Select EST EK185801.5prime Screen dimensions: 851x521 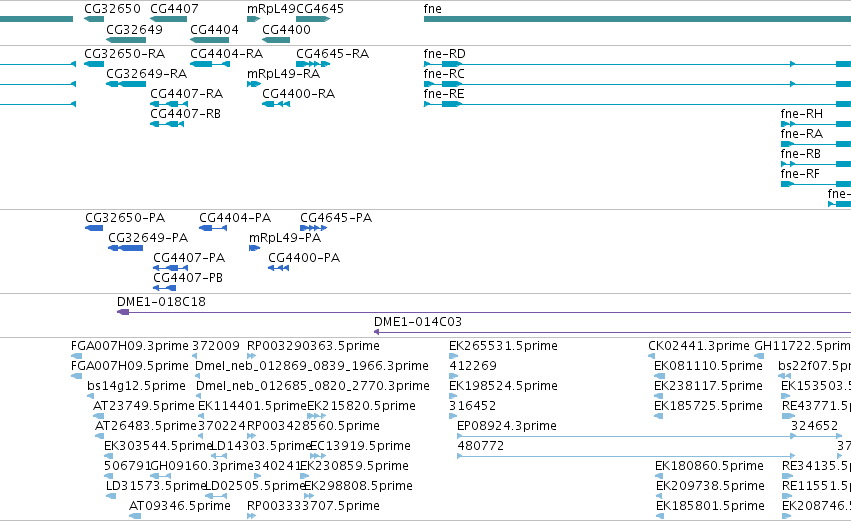[x=710, y=506]
